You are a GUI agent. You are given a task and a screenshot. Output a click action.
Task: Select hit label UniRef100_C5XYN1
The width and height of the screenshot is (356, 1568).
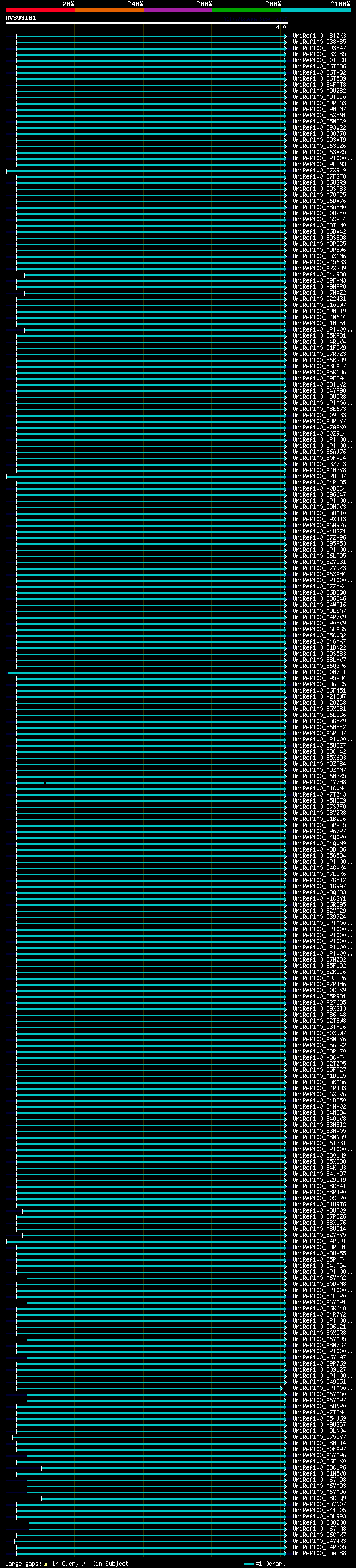pyautogui.click(x=319, y=115)
